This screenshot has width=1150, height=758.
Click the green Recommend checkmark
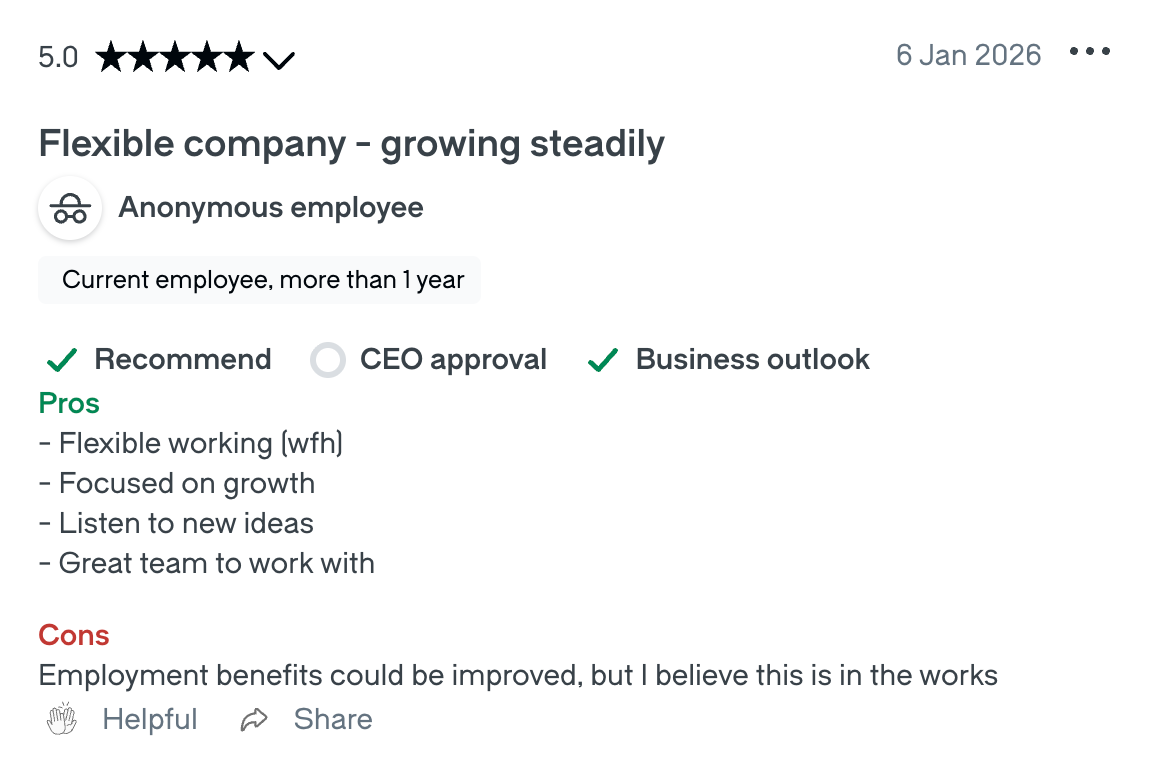(x=61, y=359)
